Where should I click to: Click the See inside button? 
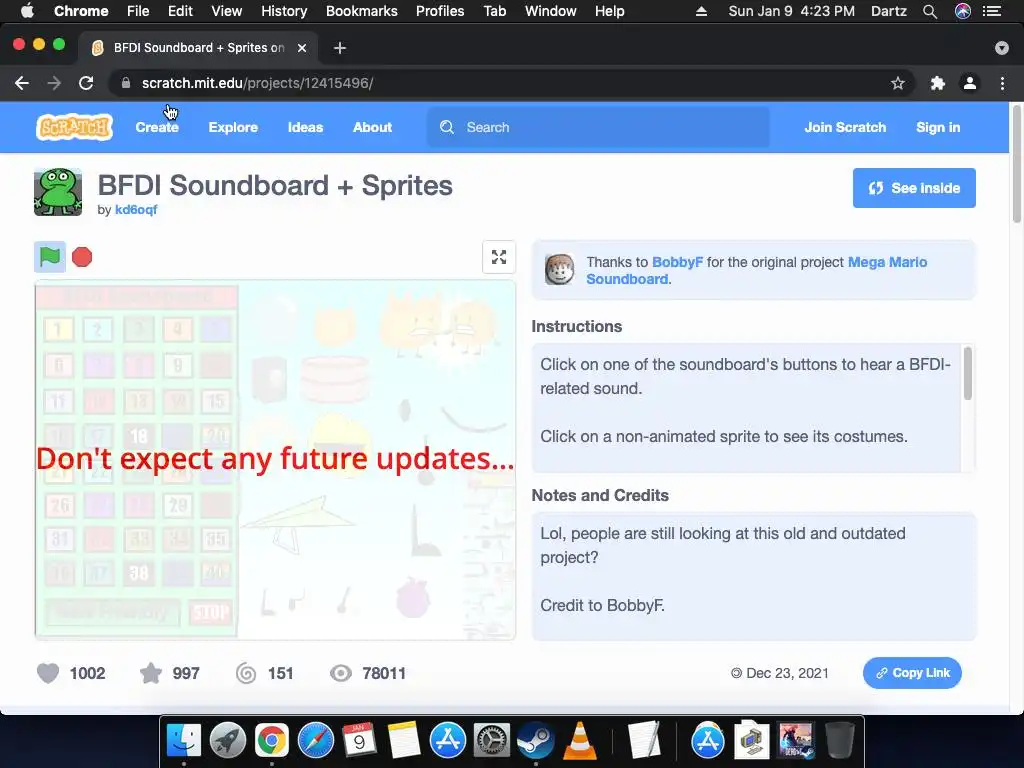(x=914, y=188)
